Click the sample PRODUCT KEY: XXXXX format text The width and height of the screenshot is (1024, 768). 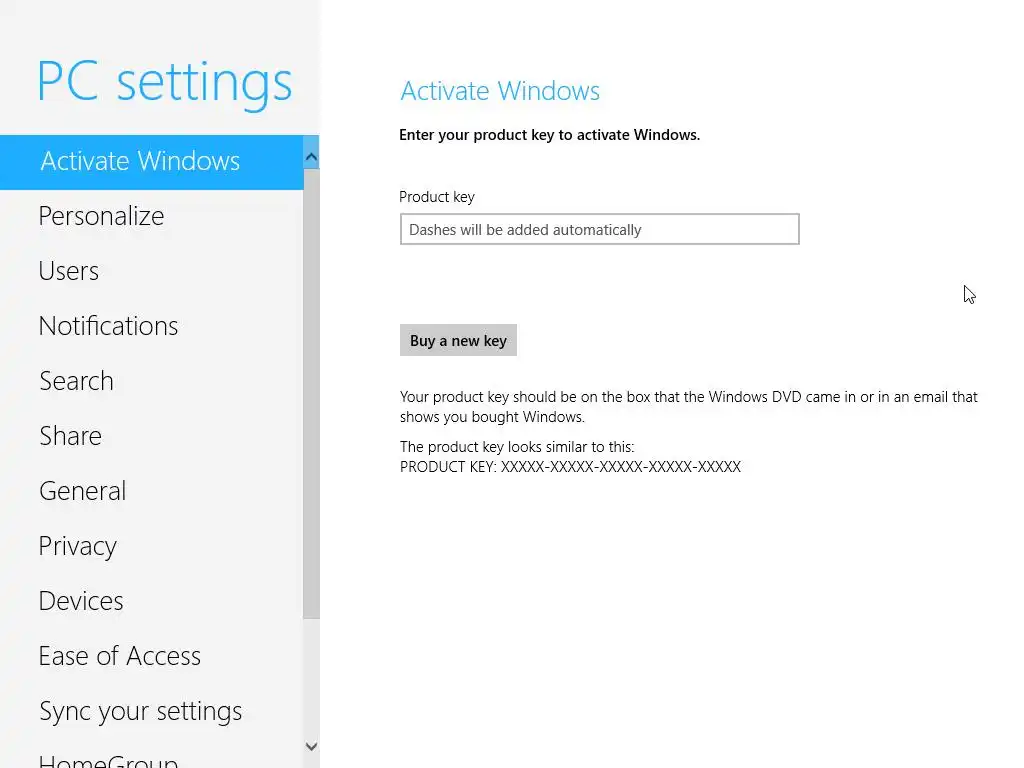(570, 467)
